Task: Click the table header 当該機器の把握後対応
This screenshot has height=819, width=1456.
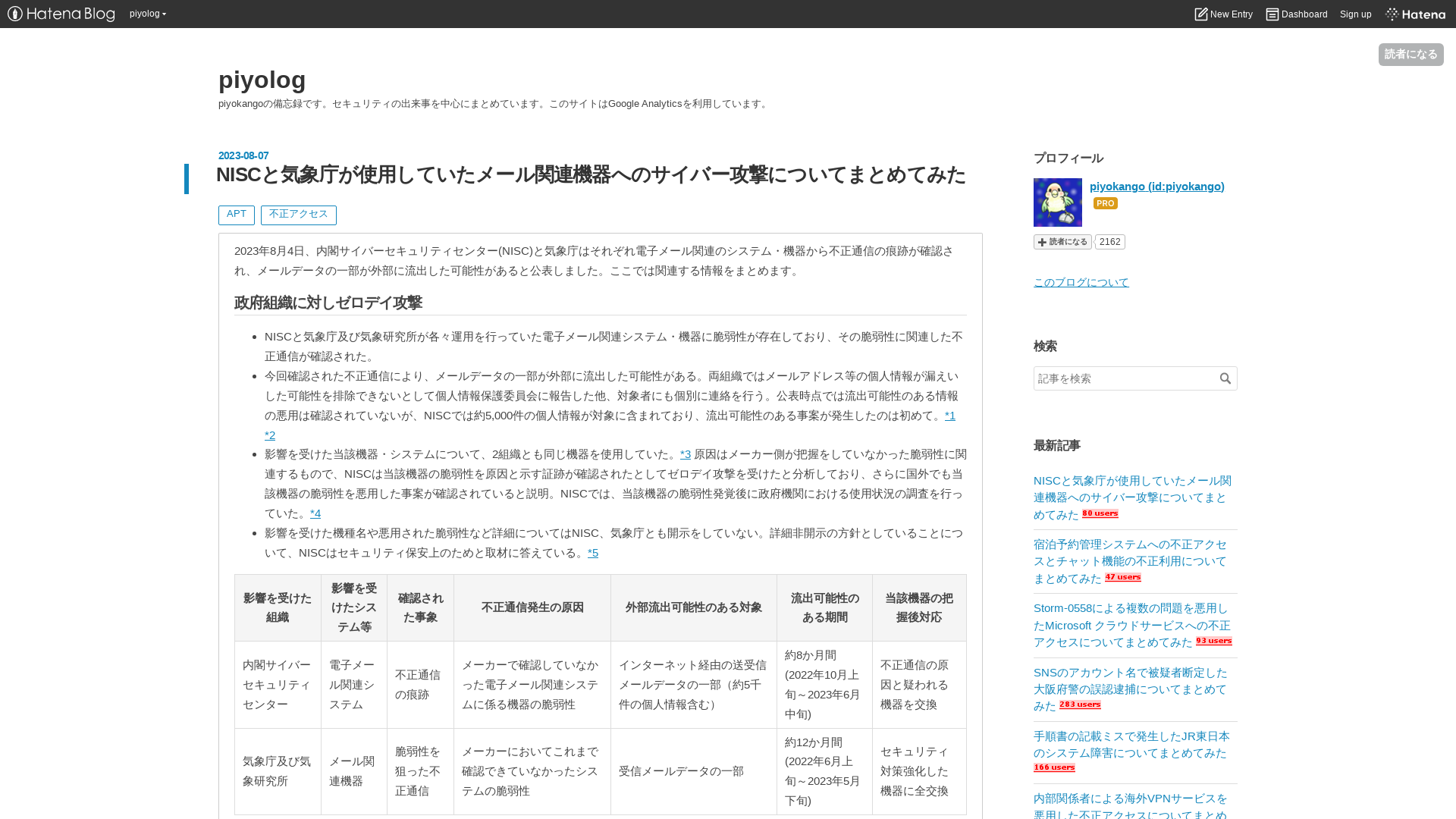Action: tap(919, 608)
